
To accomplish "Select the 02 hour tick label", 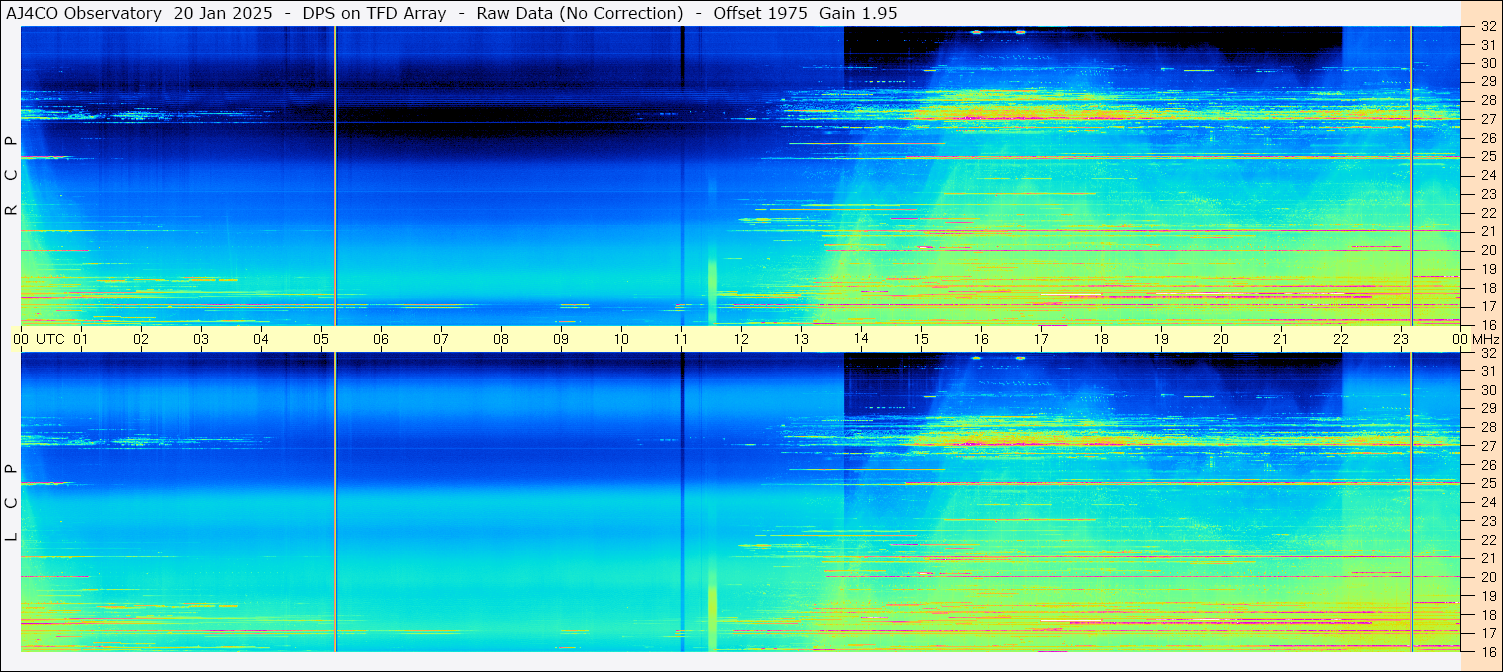I will point(141,339).
